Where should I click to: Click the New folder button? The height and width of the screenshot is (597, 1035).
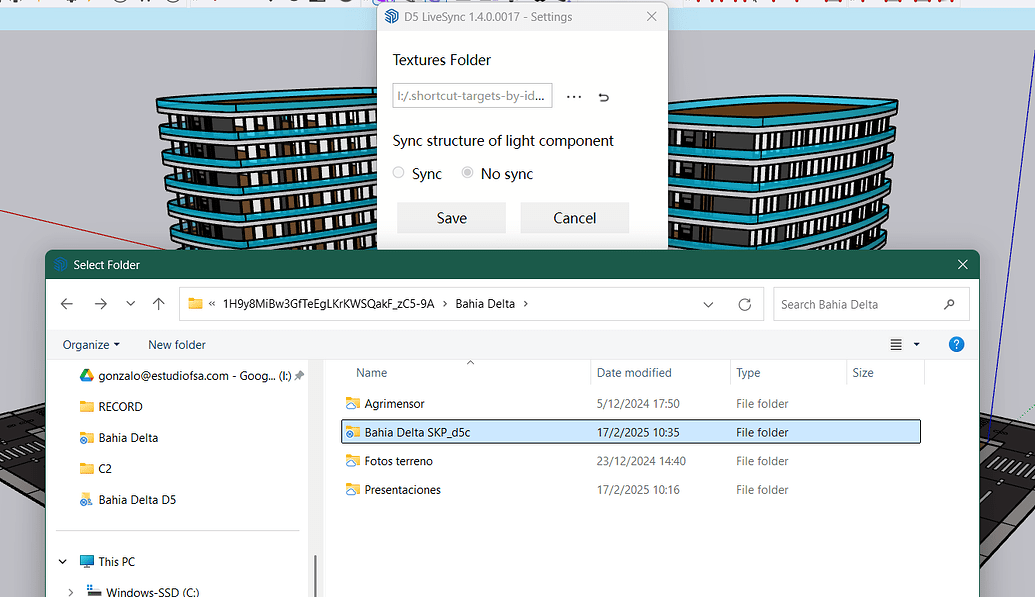(177, 345)
